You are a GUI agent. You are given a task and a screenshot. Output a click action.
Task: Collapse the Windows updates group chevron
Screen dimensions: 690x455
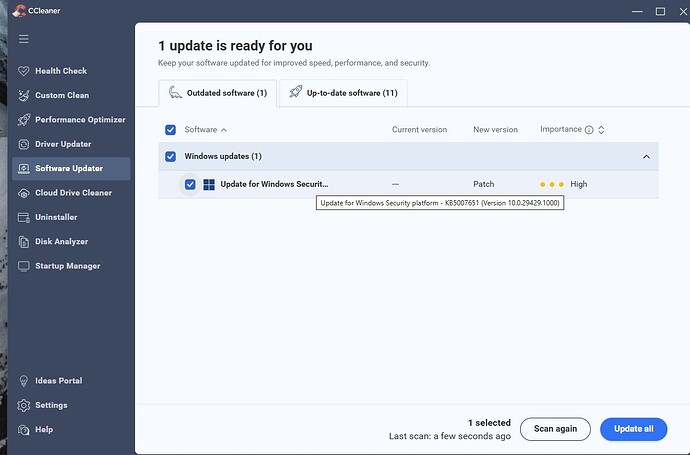[x=646, y=157]
